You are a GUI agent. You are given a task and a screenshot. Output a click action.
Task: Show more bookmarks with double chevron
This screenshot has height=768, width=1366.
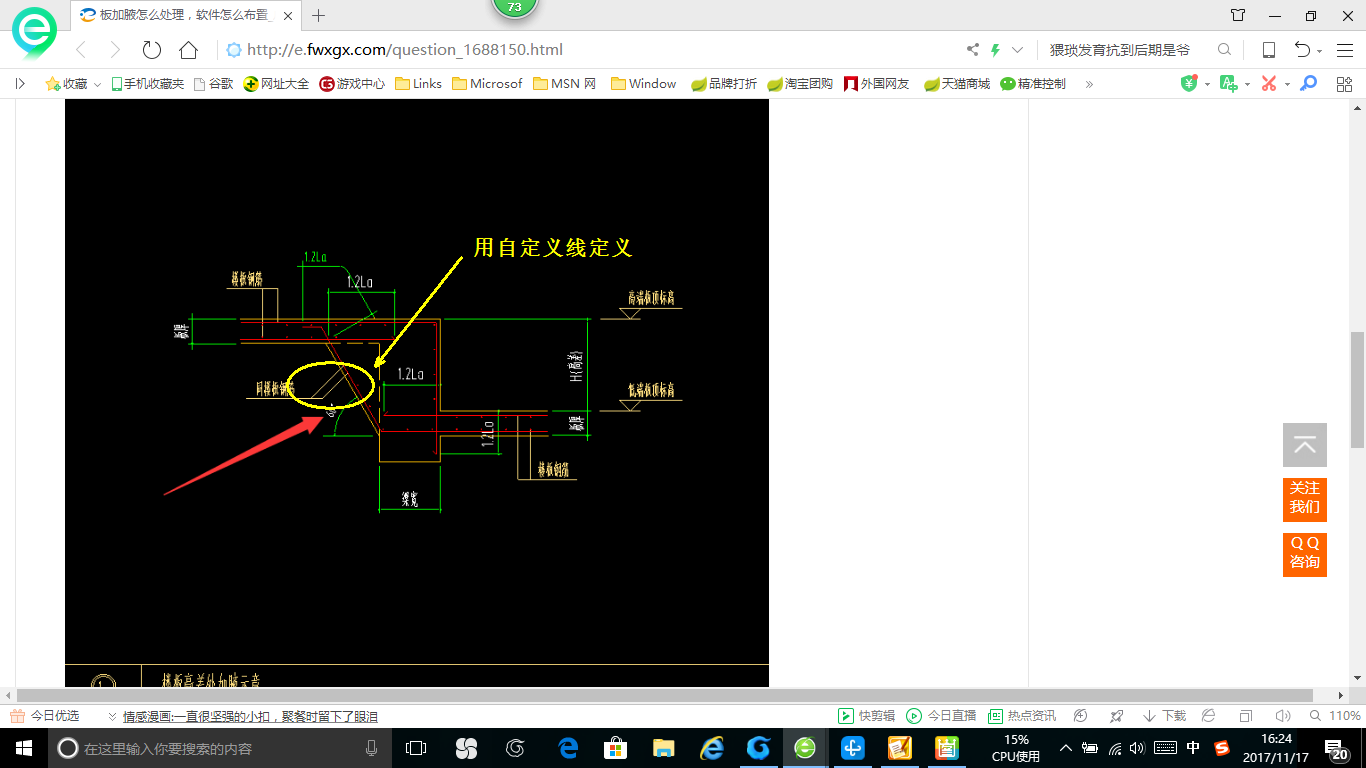tap(1089, 84)
